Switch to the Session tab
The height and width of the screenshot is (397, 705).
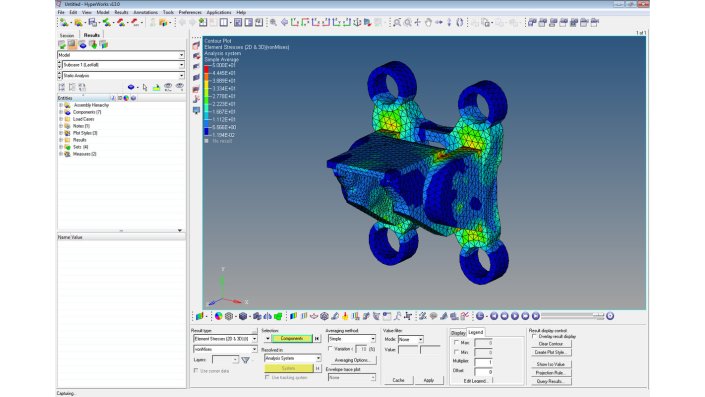tap(67, 35)
